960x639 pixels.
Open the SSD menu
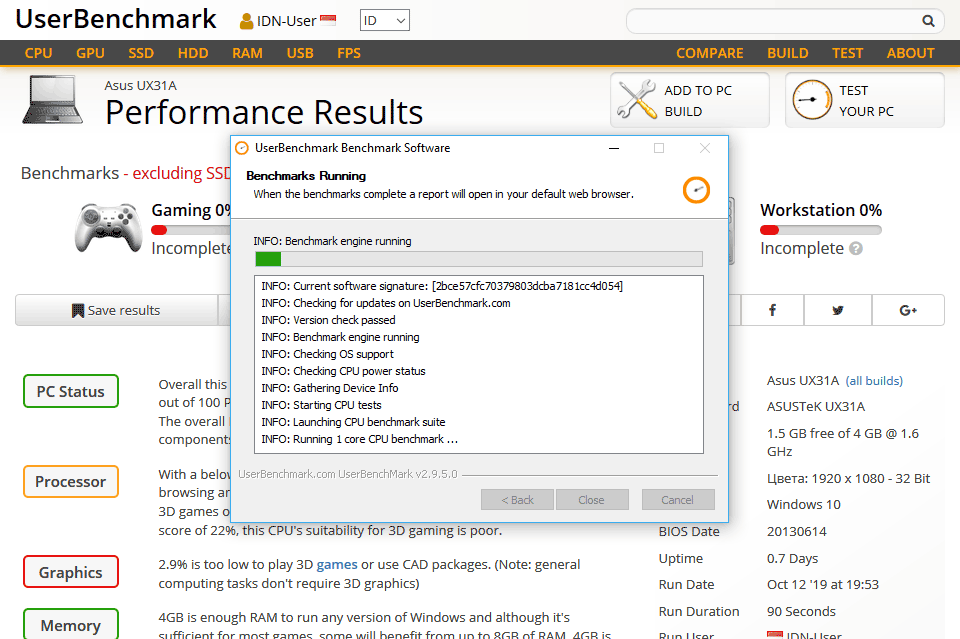pos(141,53)
